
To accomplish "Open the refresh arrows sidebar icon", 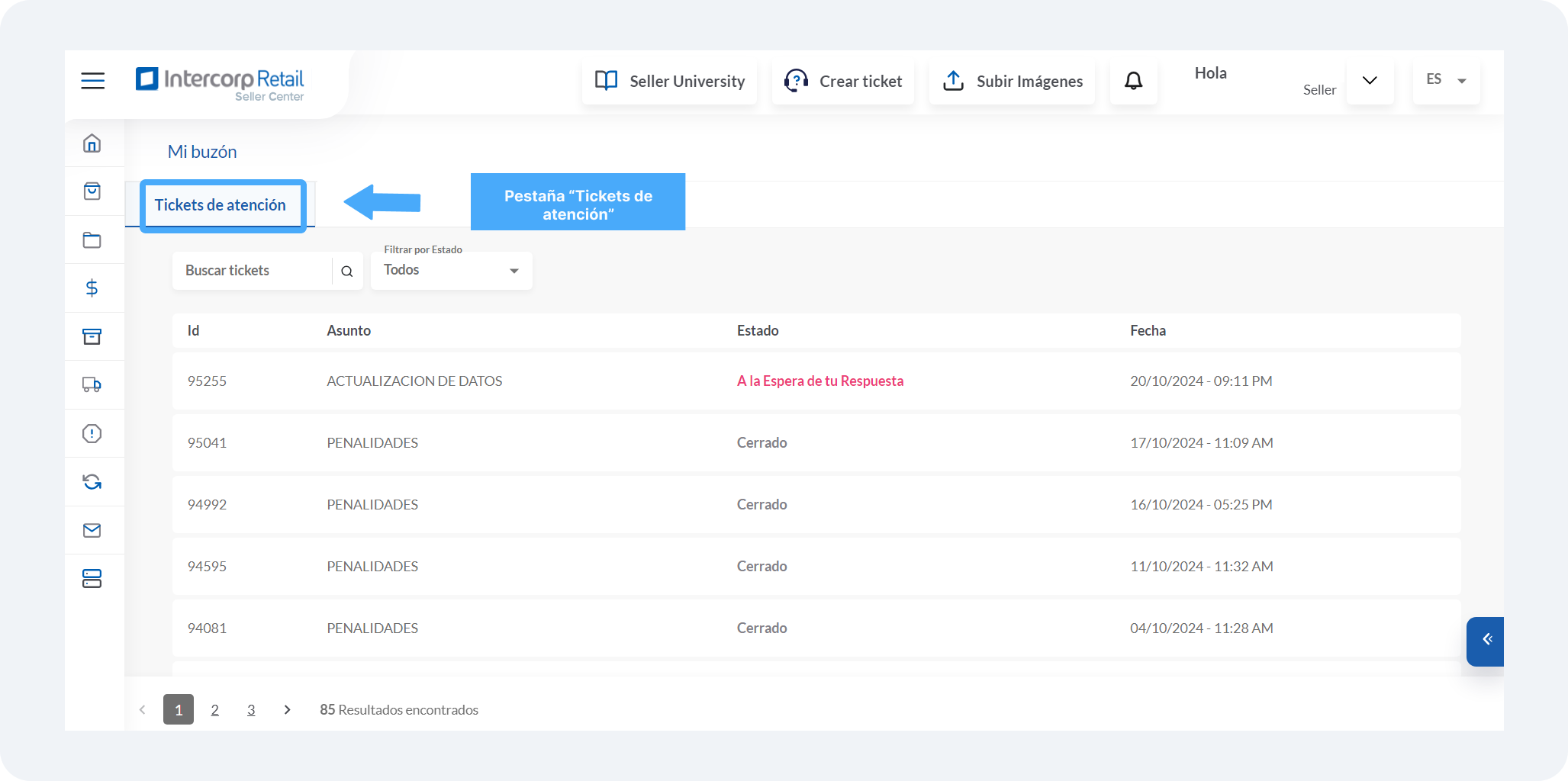I will 92,481.
